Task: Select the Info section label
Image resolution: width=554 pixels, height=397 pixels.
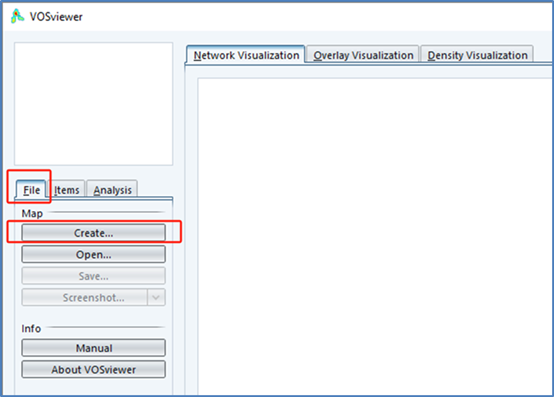Action: point(31,328)
